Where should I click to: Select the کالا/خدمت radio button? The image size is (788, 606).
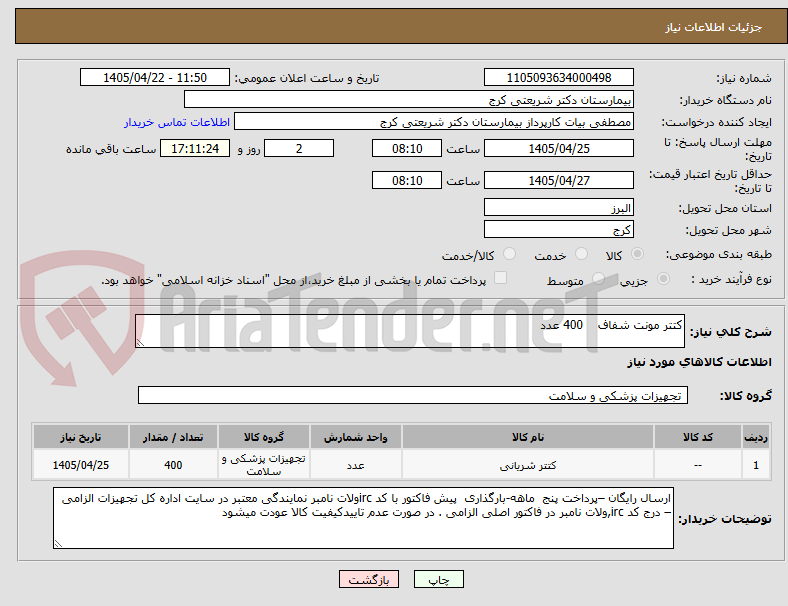510,254
